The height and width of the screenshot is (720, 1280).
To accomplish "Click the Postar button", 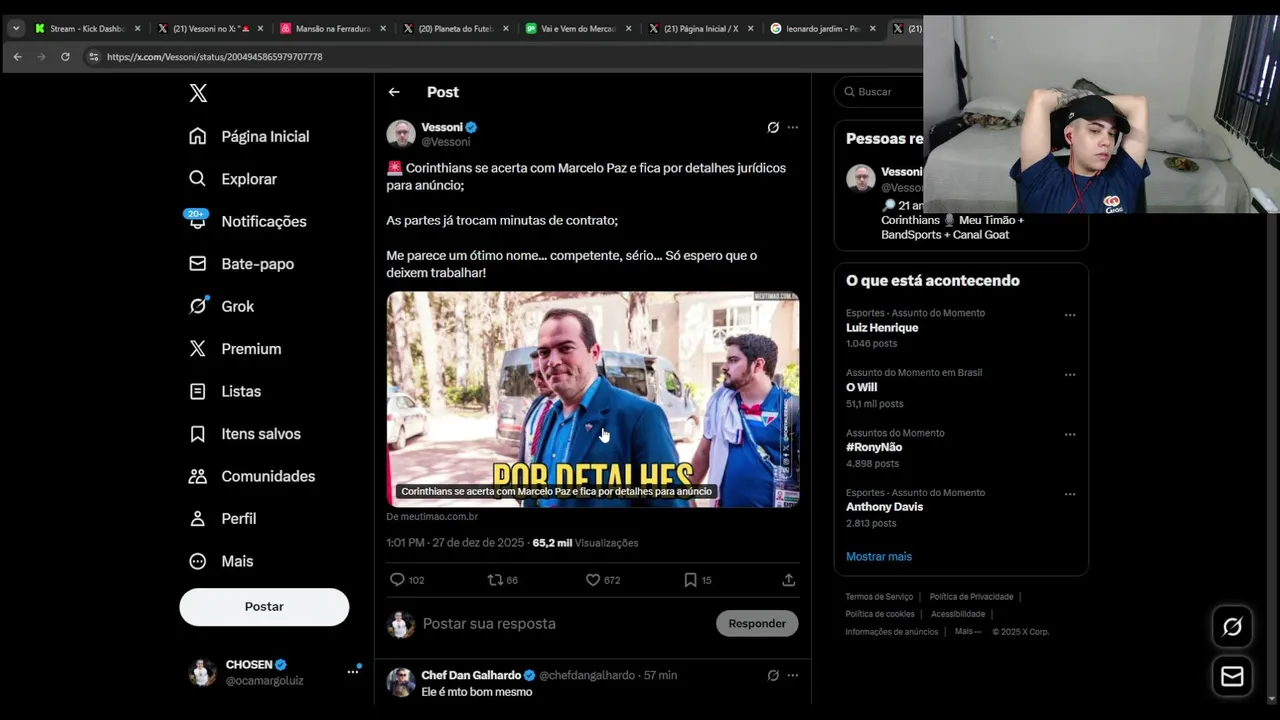I will 264,607.
